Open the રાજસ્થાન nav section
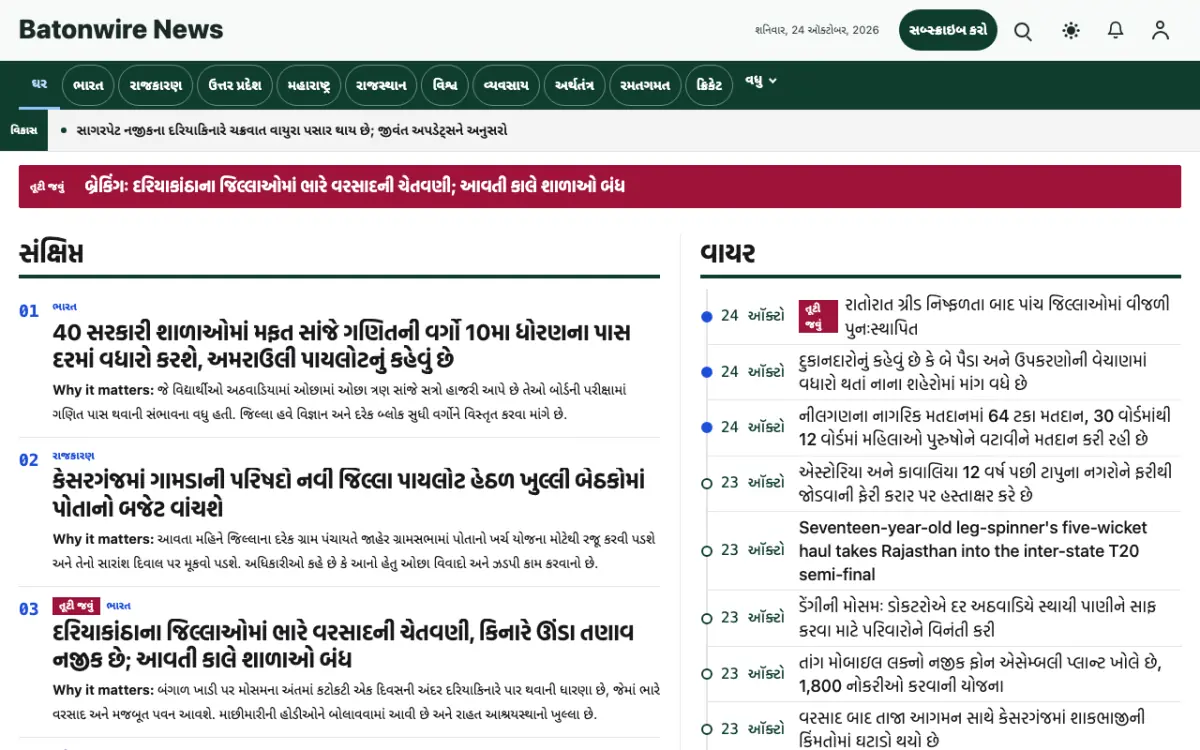The width and height of the screenshot is (1200, 750). pos(382,85)
